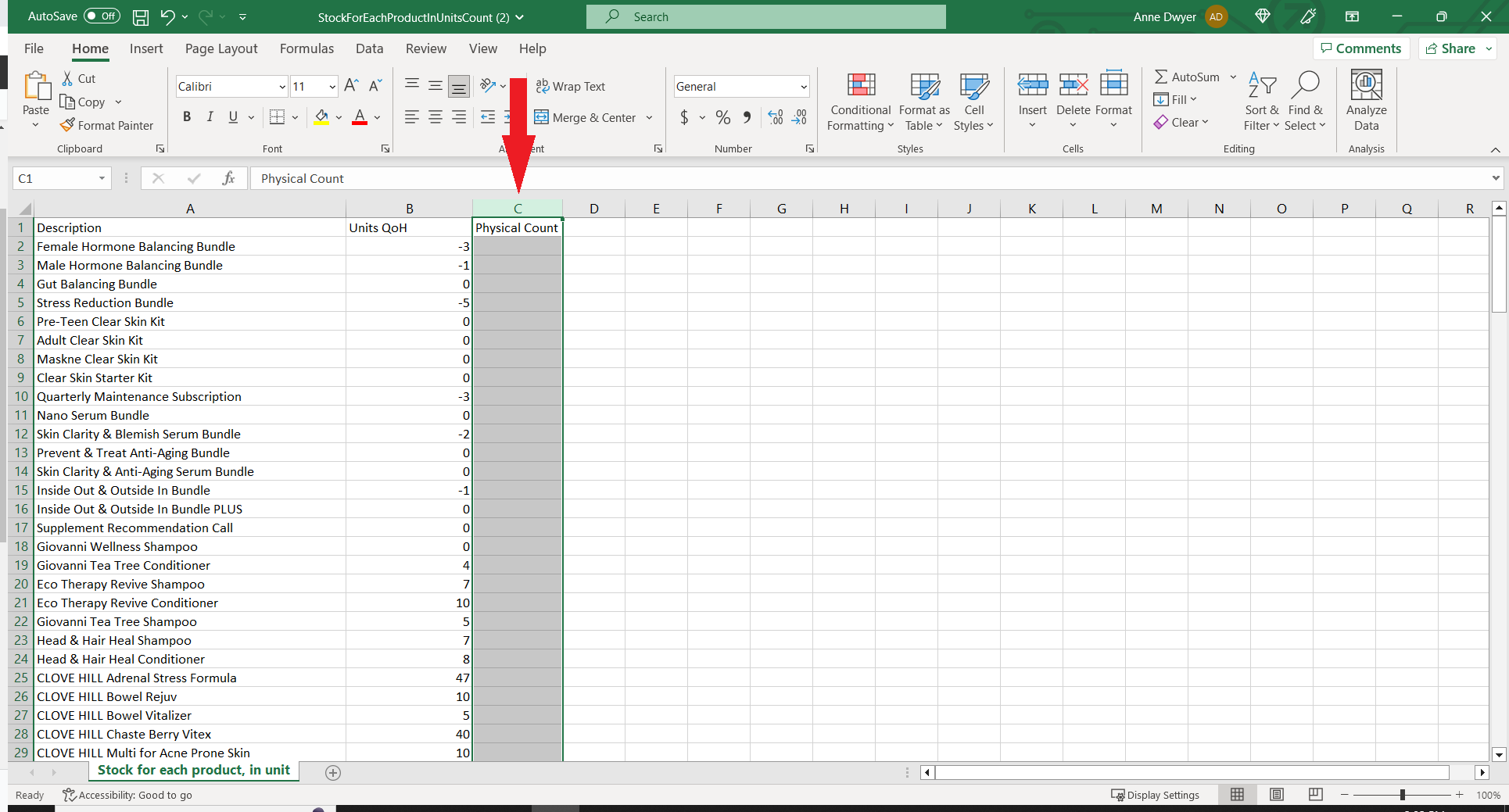The height and width of the screenshot is (812, 1509).
Task: Click Insert Function fx icon
Action: [228, 178]
